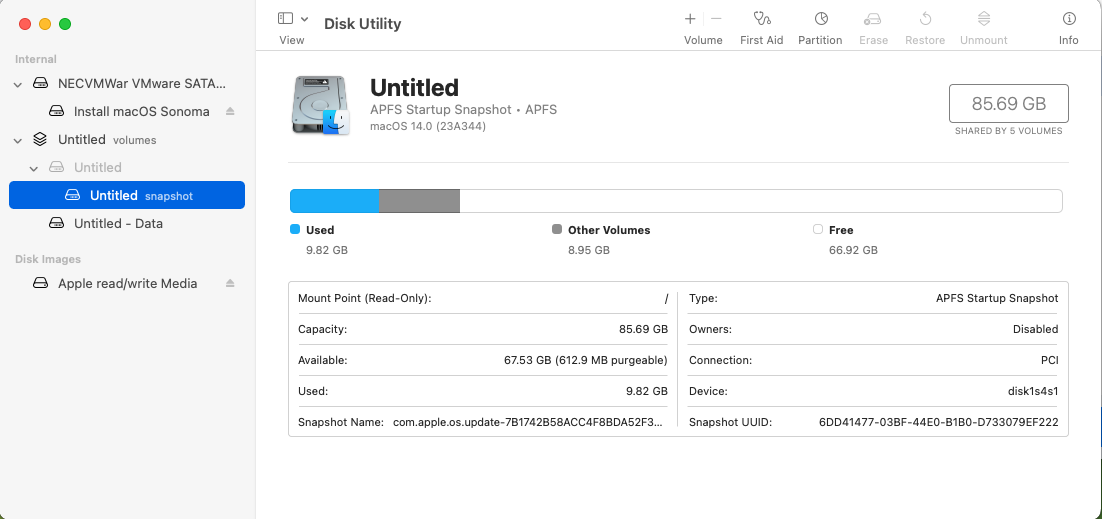Close the Disk Utility window
Viewport: 1102px width, 519px height.
pyautogui.click(x=25, y=24)
